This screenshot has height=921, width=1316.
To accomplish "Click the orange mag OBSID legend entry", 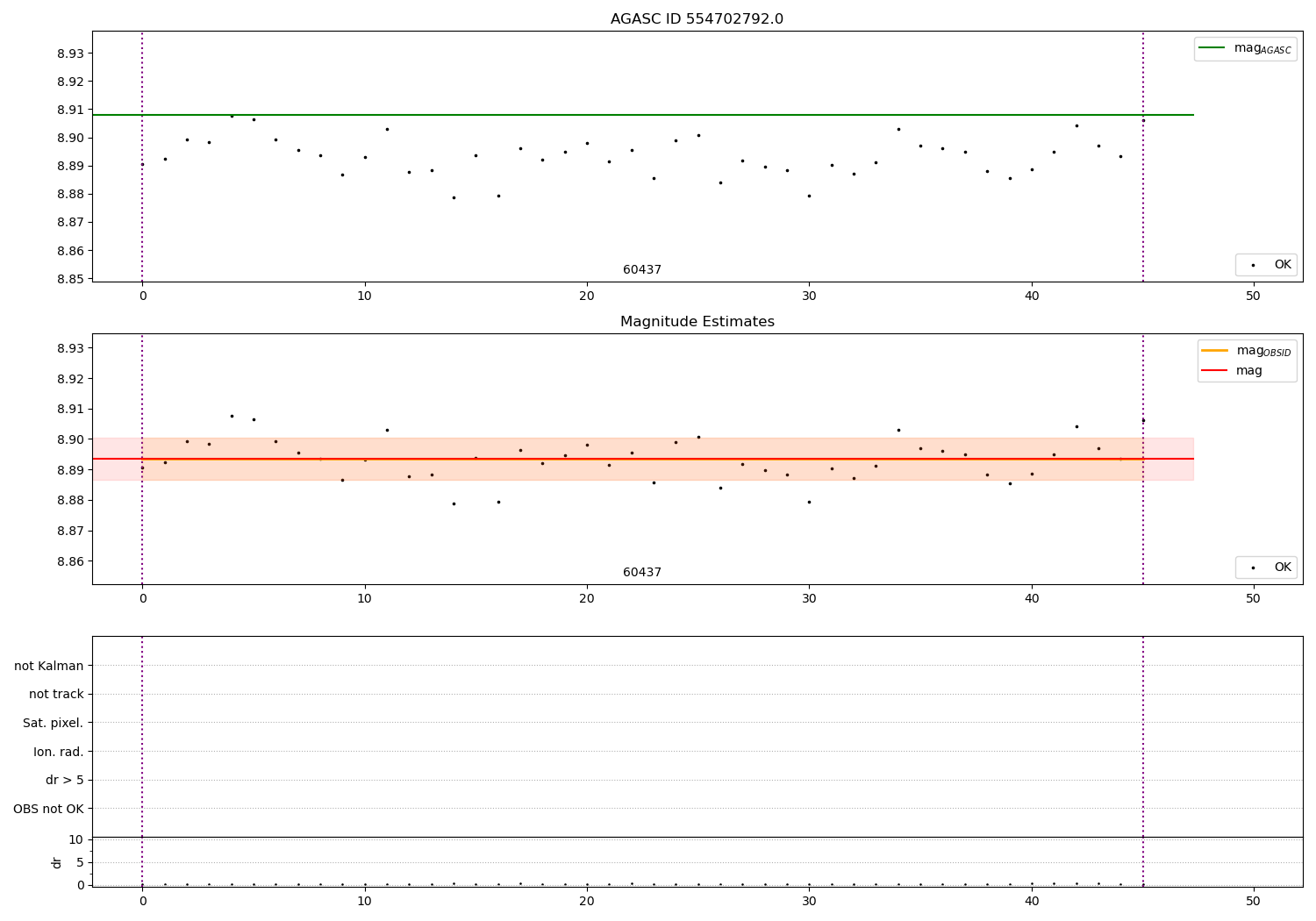I will (1246, 351).
